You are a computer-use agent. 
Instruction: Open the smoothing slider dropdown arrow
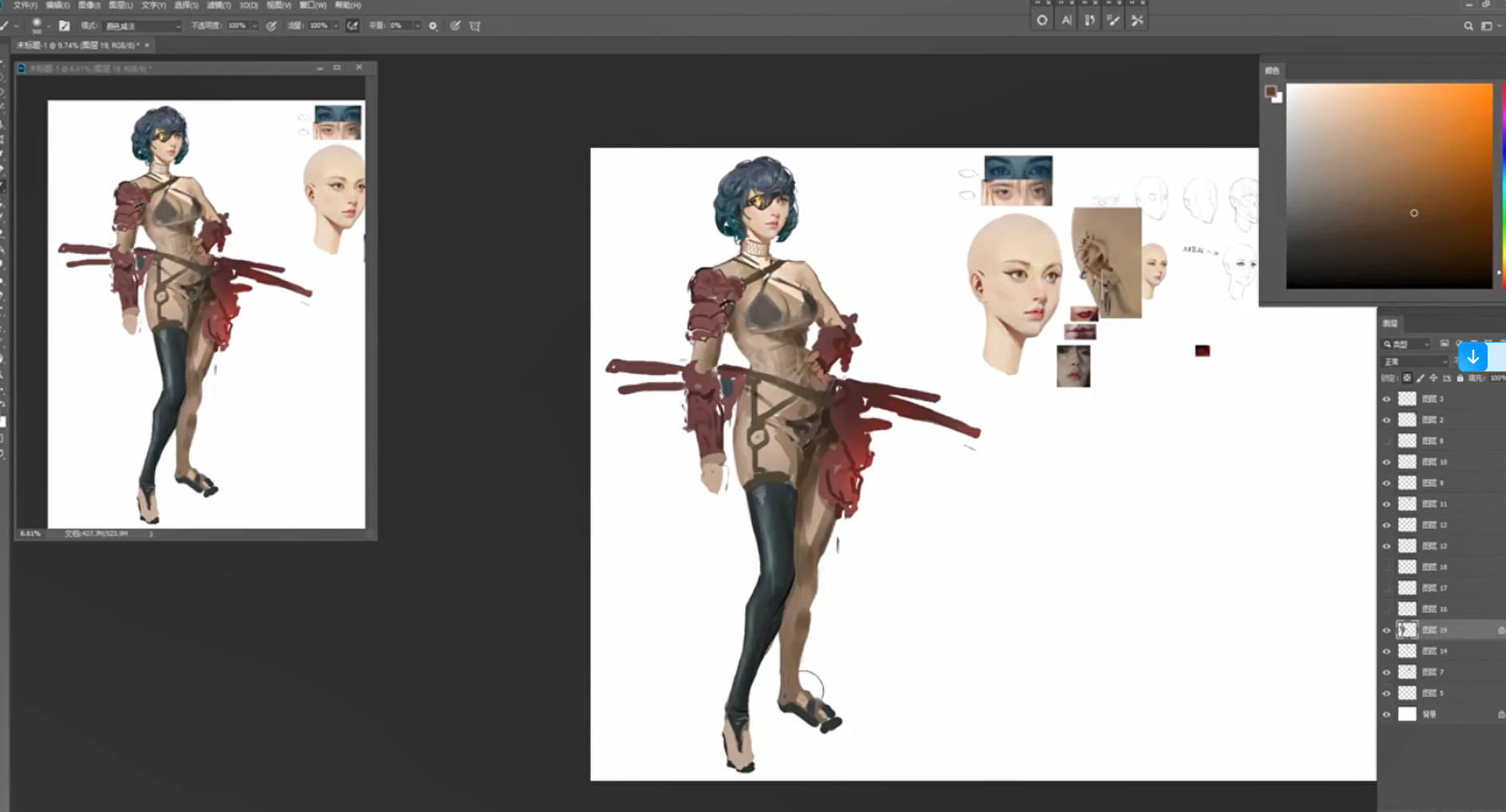[x=417, y=26]
